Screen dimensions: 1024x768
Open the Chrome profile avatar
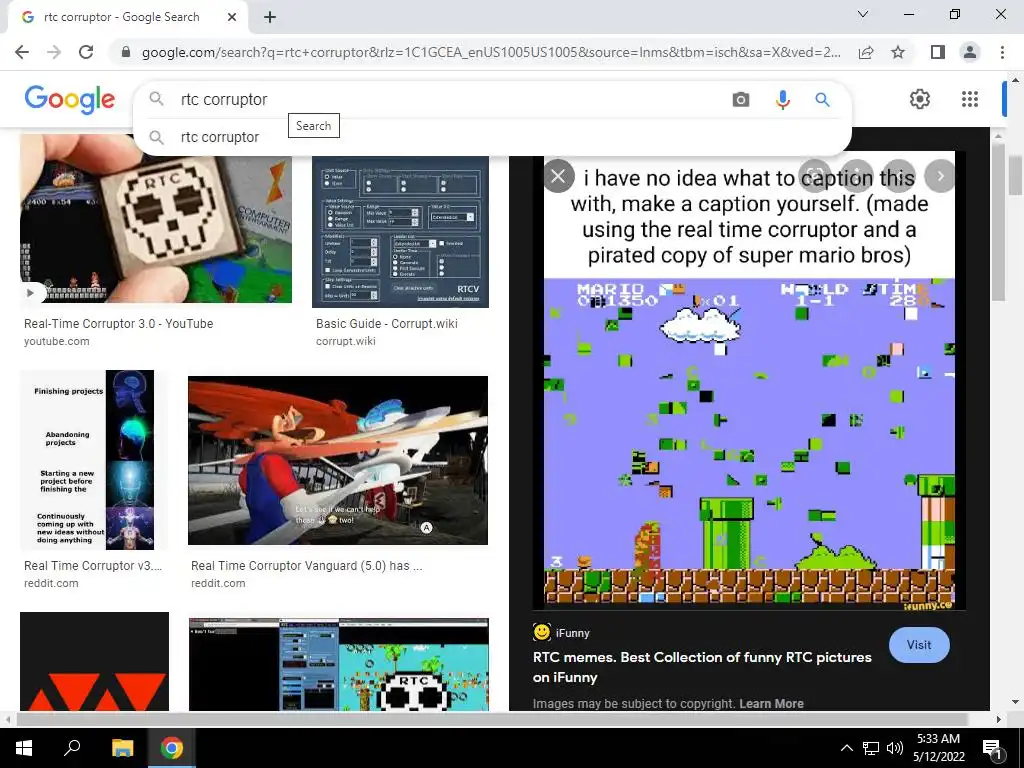click(970, 52)
